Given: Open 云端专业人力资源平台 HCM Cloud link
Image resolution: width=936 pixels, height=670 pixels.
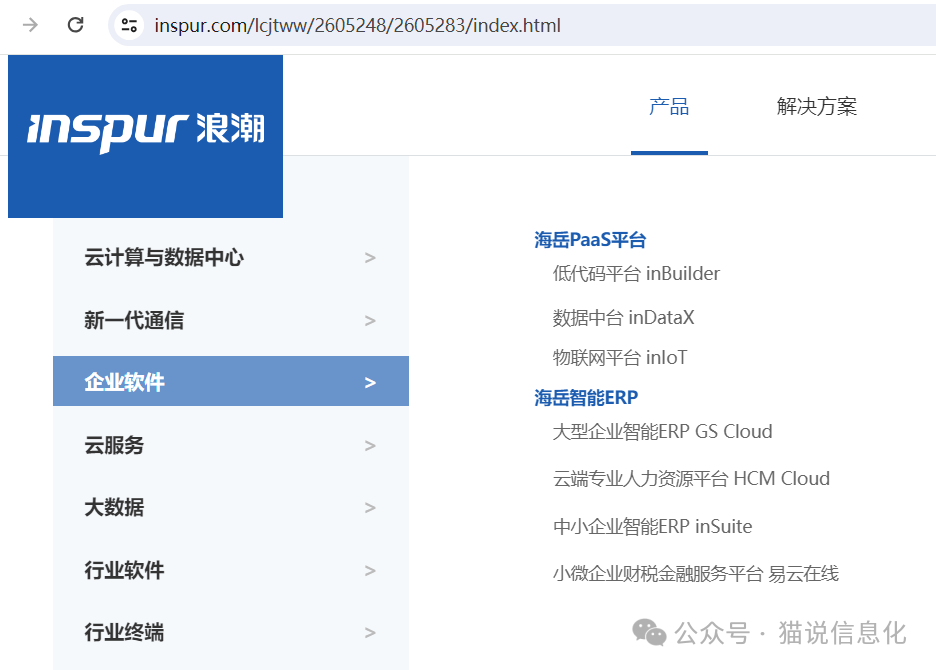Looking at the screenshot, I should (x=691, y=479).
